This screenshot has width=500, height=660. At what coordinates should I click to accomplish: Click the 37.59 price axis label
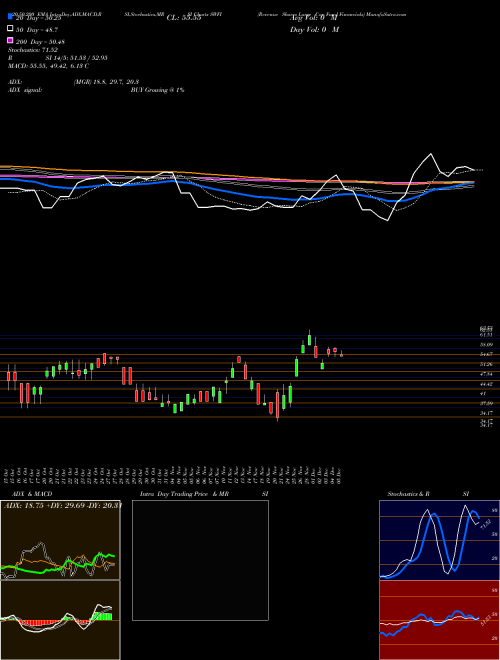tap(487, 403)
